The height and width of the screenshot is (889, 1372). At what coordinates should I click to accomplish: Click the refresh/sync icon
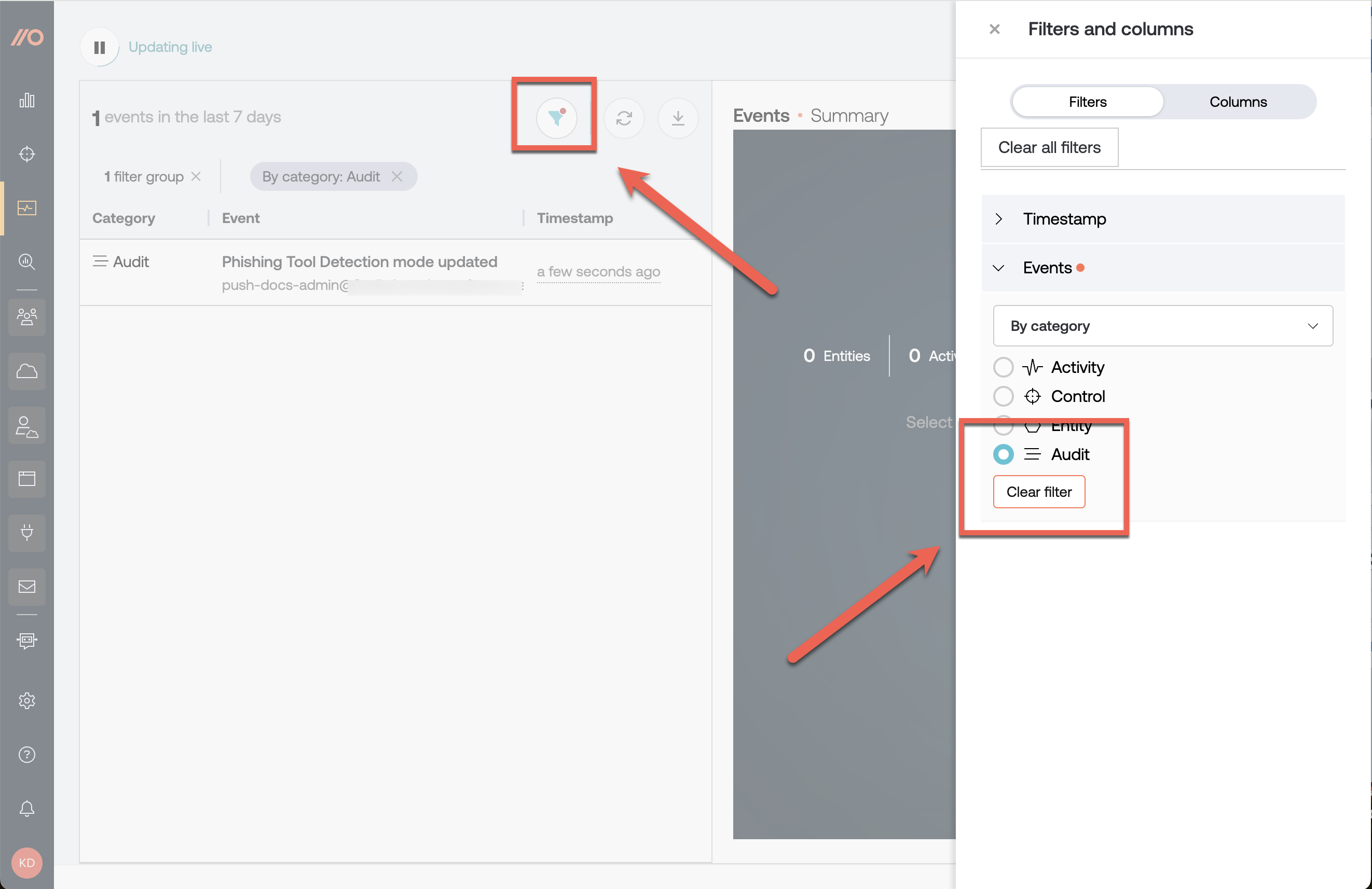pos(625,117)
